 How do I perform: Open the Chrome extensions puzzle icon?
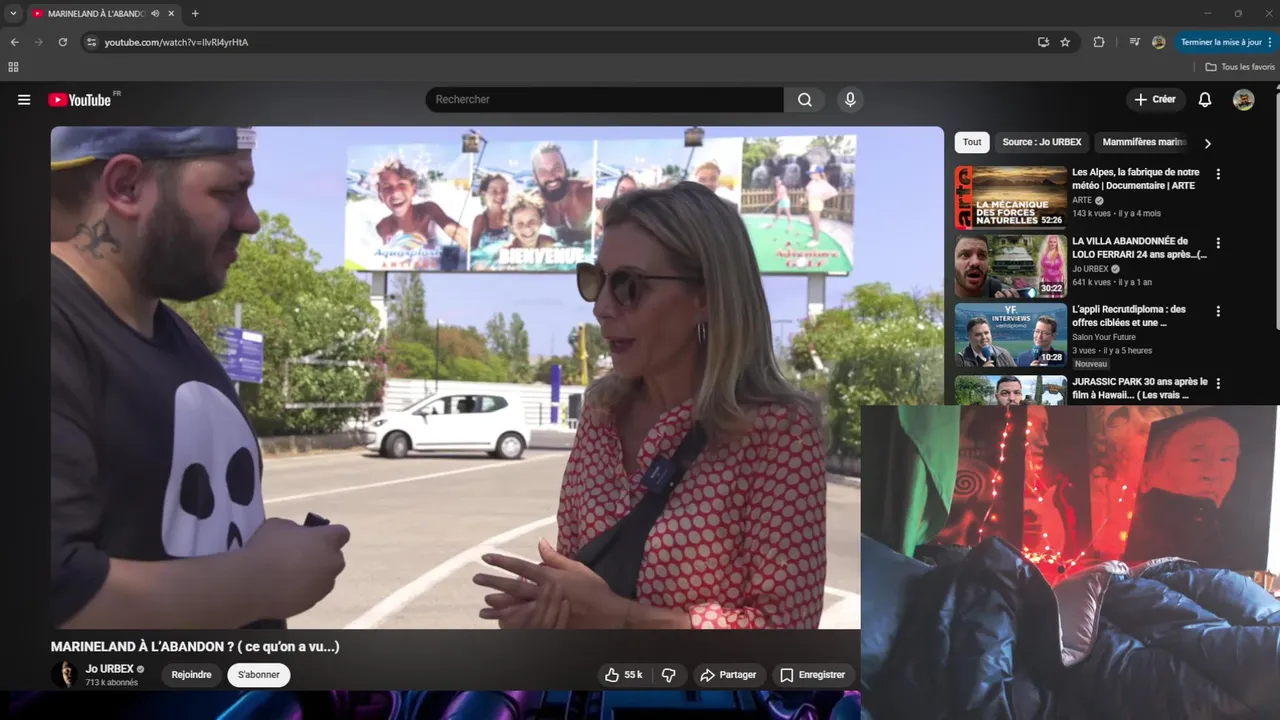click(x=1099, y=42)
